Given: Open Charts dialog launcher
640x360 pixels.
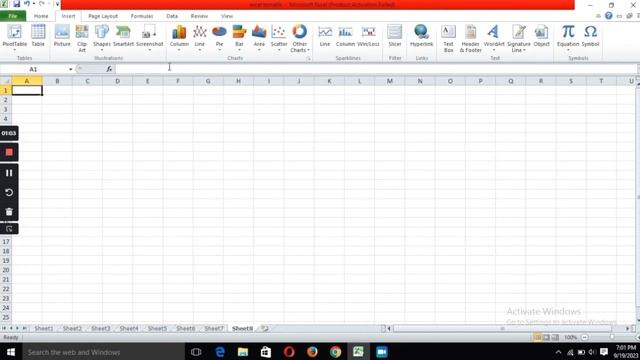Looking at the screenshot, I should click(309, 58).
